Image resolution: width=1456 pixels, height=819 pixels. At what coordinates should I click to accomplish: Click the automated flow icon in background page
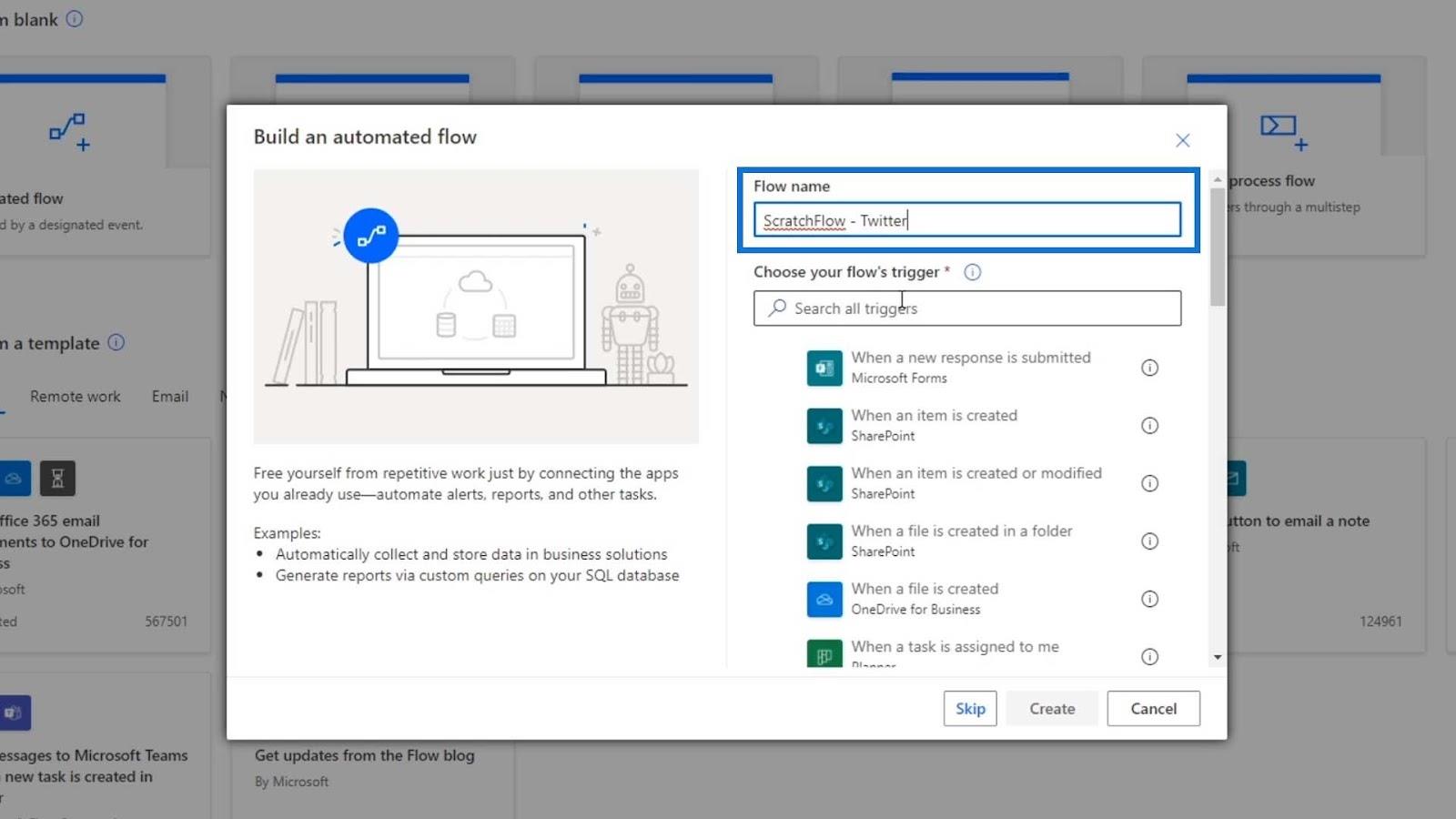point(70,132)
